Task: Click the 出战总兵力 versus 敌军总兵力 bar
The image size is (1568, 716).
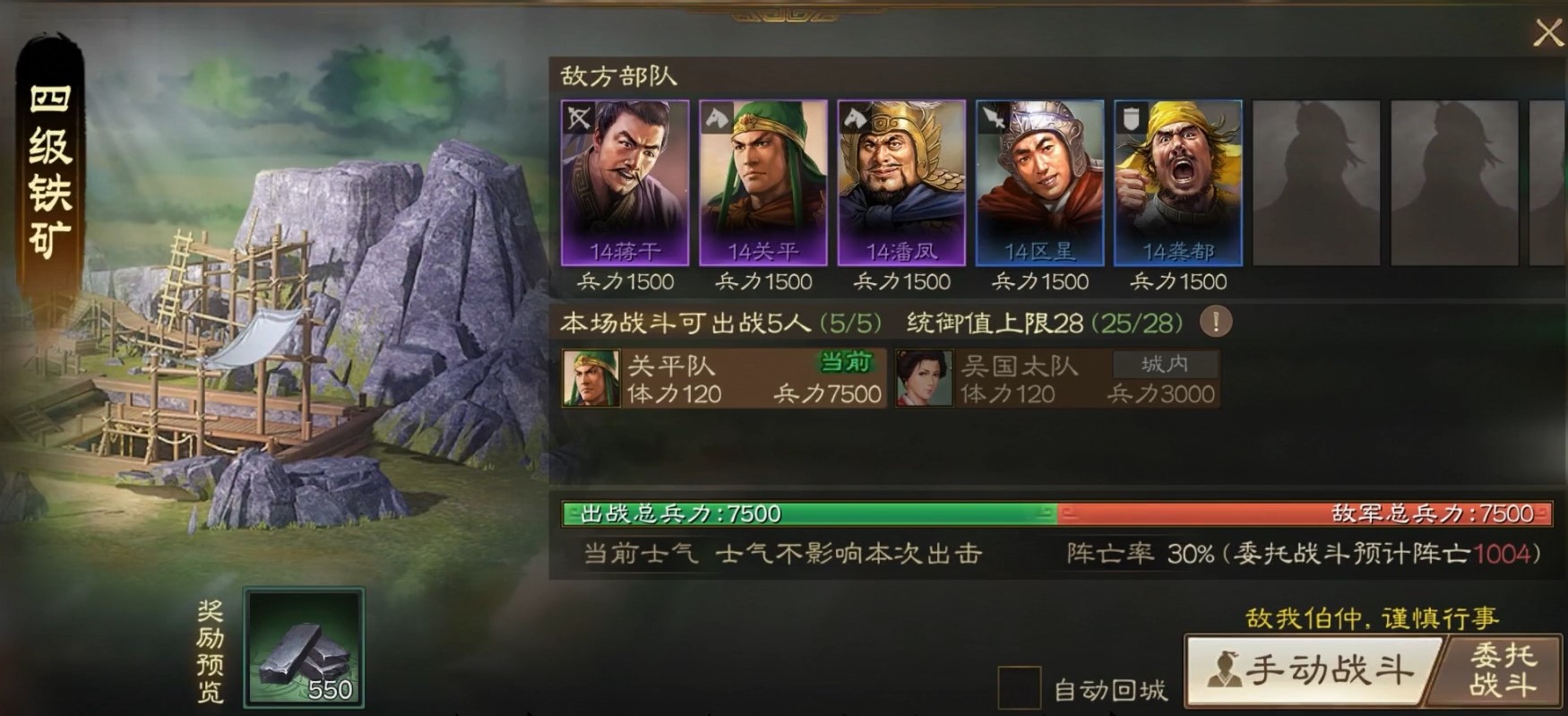Action: pos(1057,513)
